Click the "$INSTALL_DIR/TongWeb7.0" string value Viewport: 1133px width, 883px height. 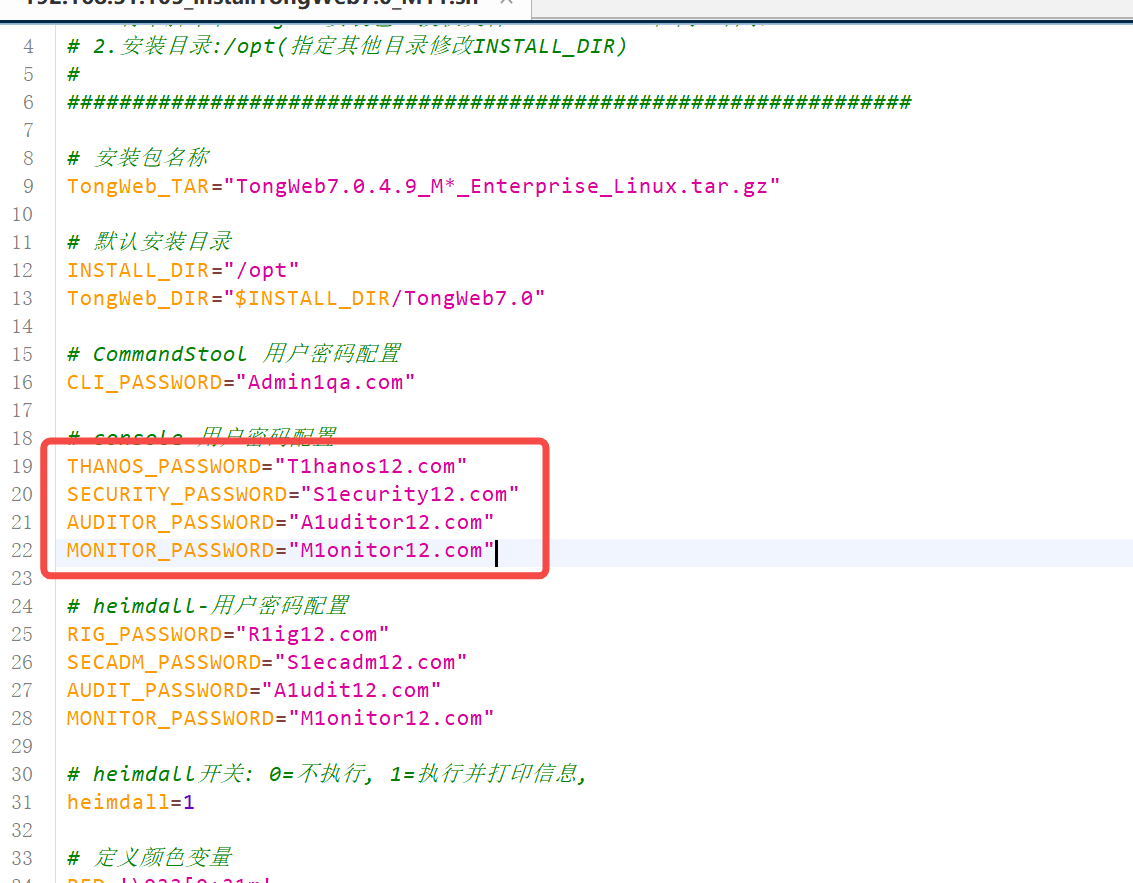tap(384, 298)
